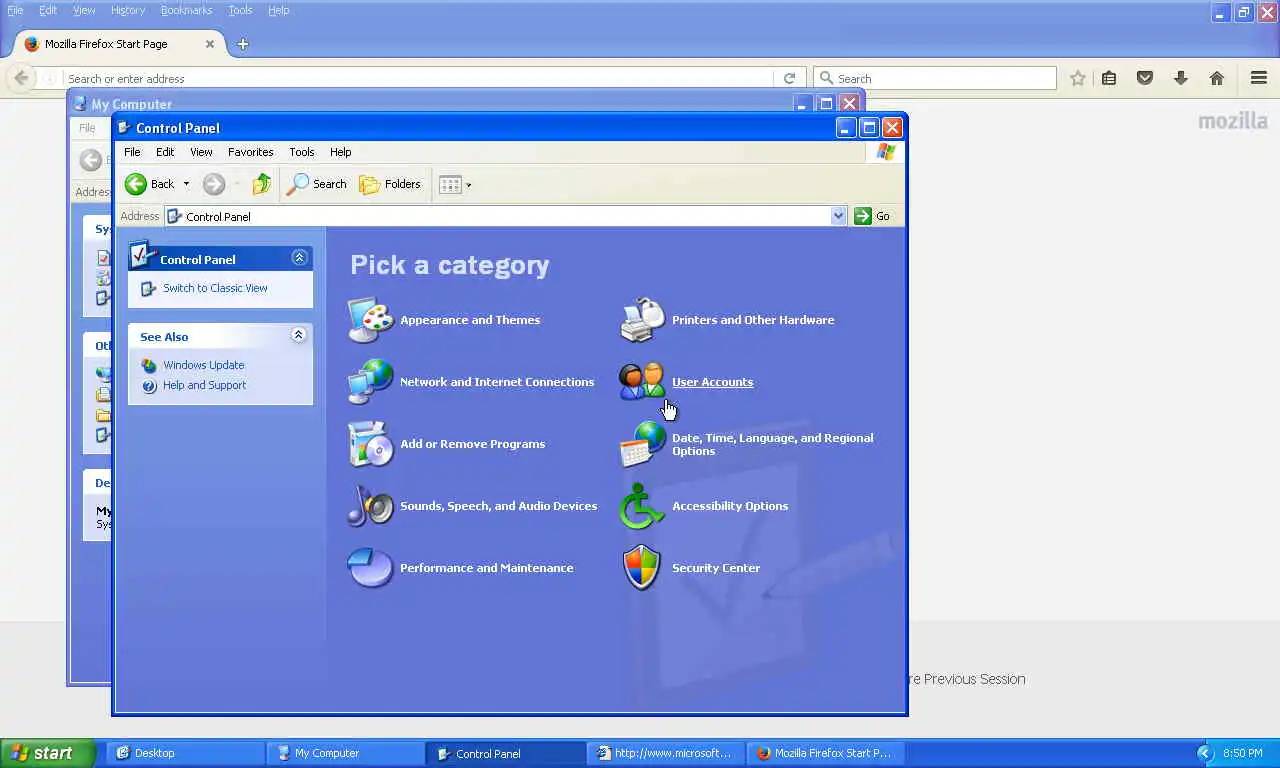Open Accessibility Options wheelchair icon
The height and width of the screenshot is (768, 1280).
tap(642, 506)
